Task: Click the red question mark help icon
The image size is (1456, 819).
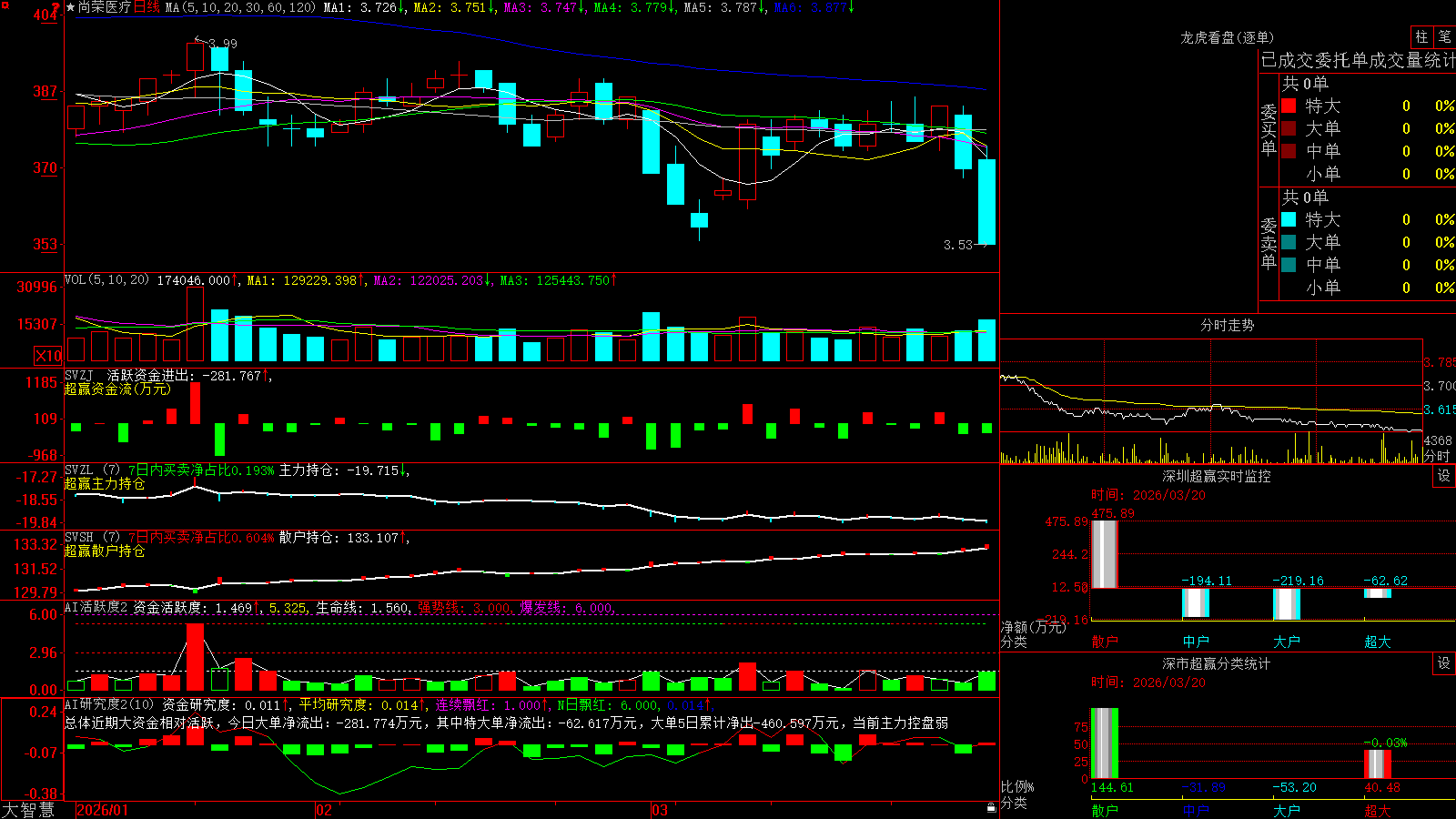Action: (56, 7)
